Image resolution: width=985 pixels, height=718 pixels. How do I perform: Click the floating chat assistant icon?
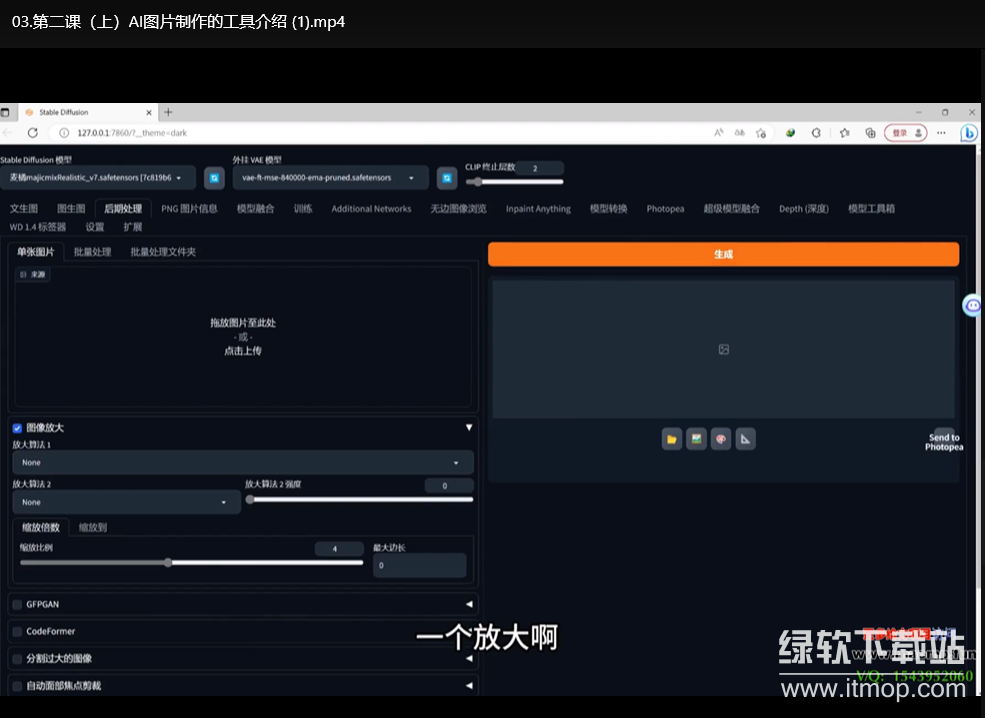pos(972,305)
